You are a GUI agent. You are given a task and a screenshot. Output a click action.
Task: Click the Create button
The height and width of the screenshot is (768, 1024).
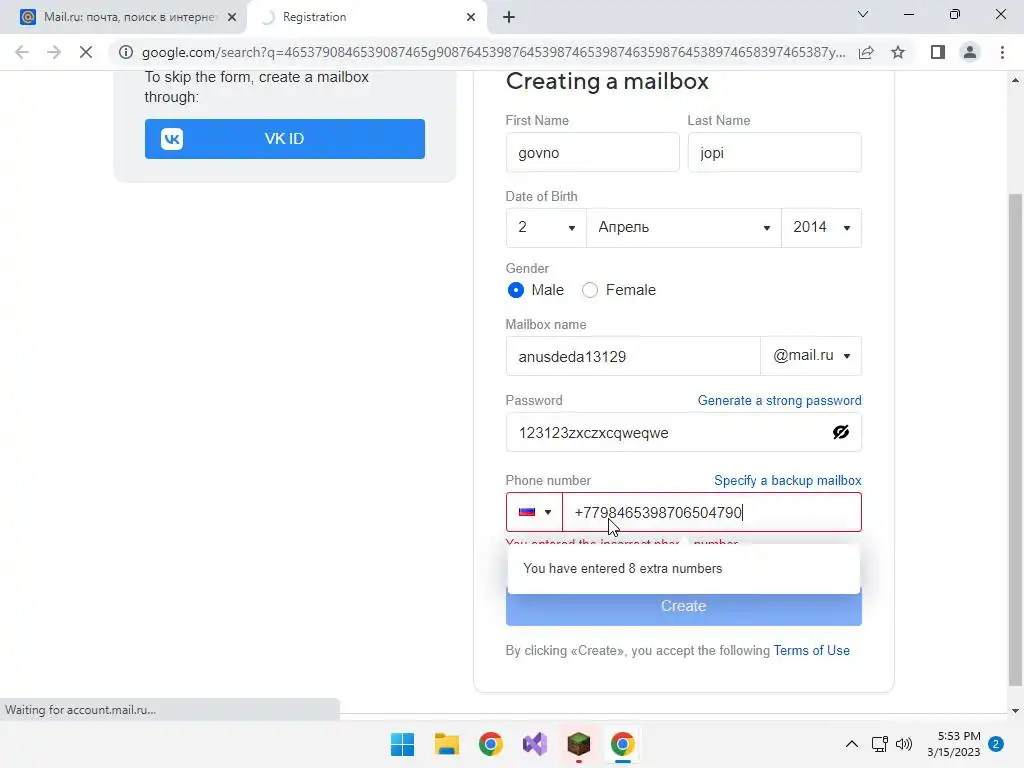[x=684, y=606]
